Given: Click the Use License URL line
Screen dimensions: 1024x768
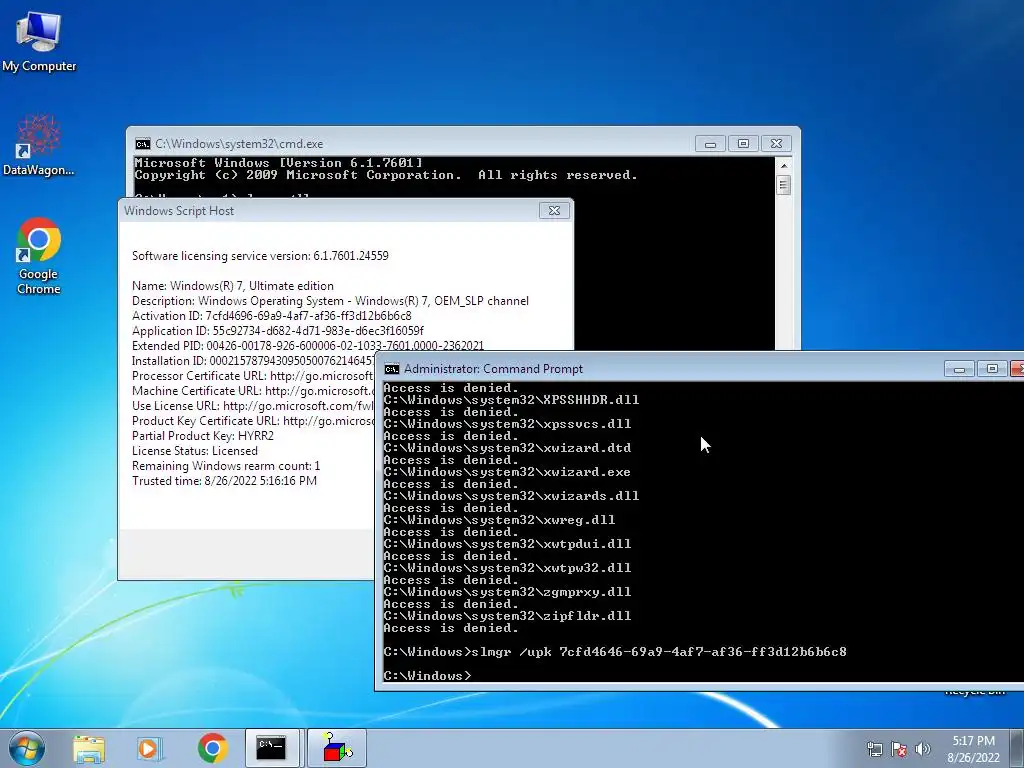Looking at the screenshot, I should click(253, 406).
